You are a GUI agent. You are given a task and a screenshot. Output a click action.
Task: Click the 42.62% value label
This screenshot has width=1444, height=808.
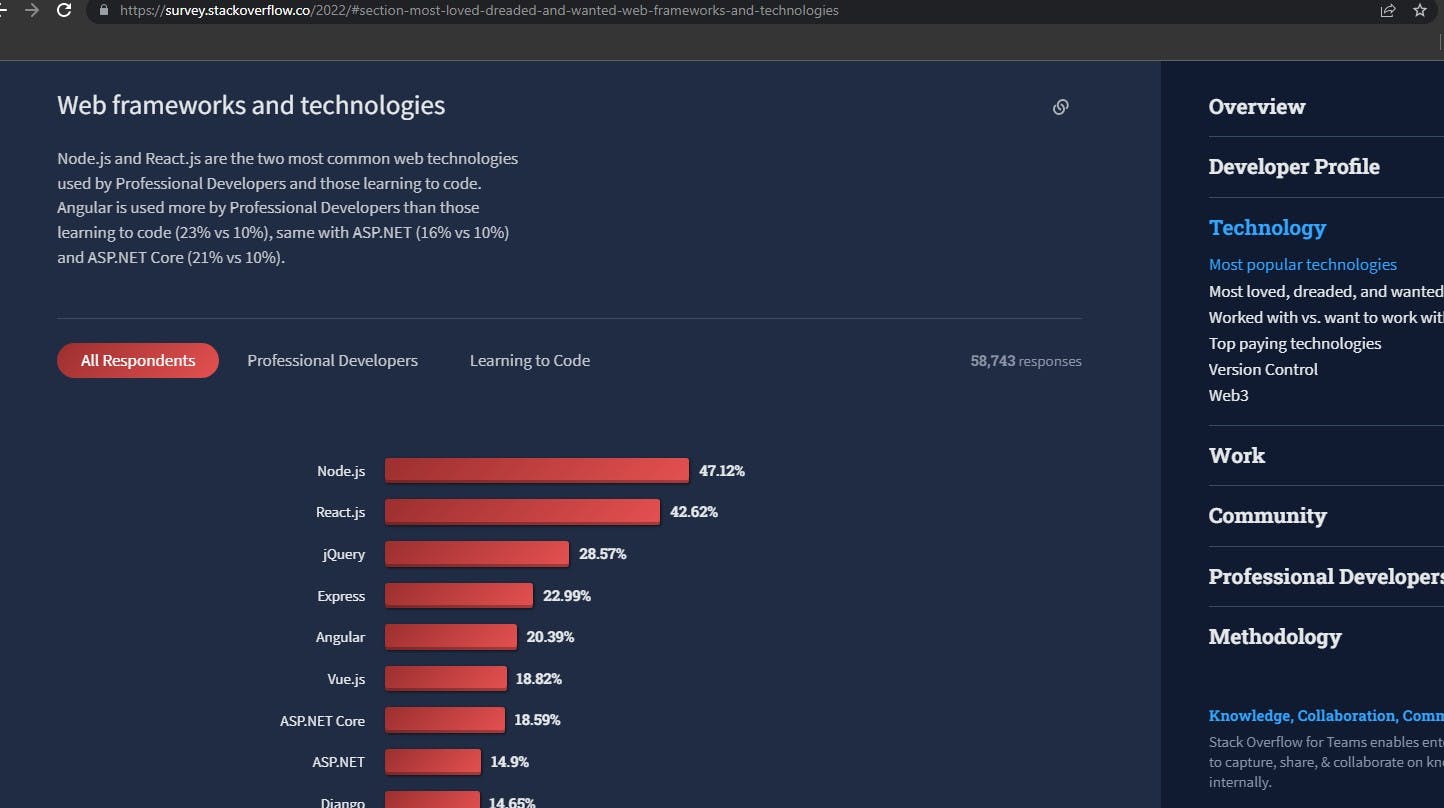tap(694, 512)
